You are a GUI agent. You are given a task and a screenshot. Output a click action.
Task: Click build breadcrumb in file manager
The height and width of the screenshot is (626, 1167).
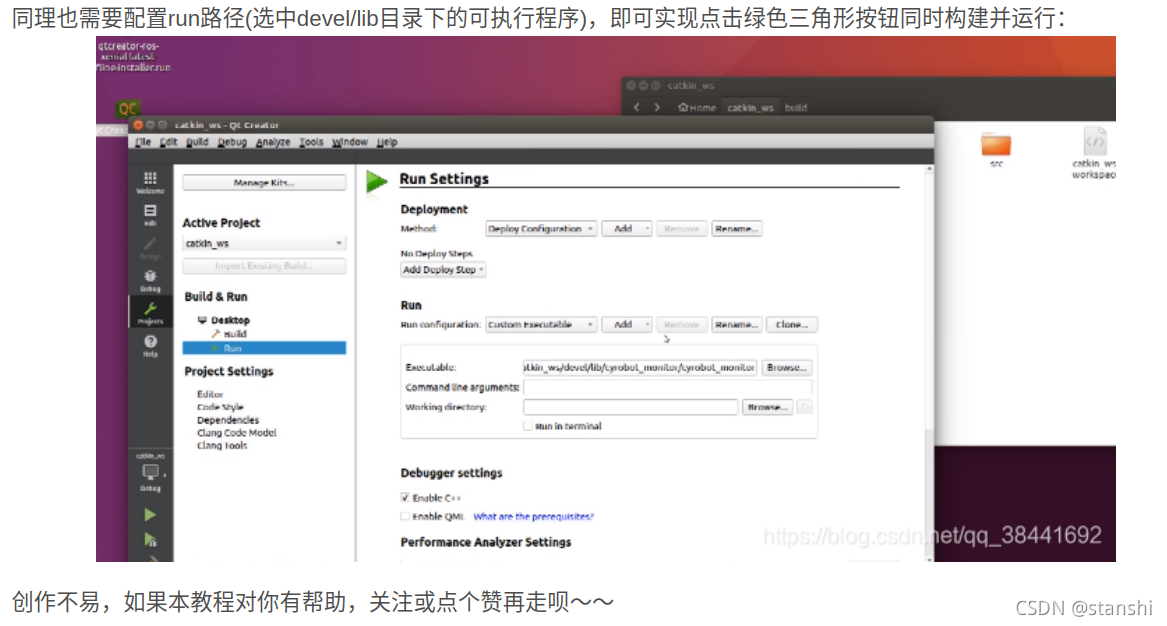point(796,107)
